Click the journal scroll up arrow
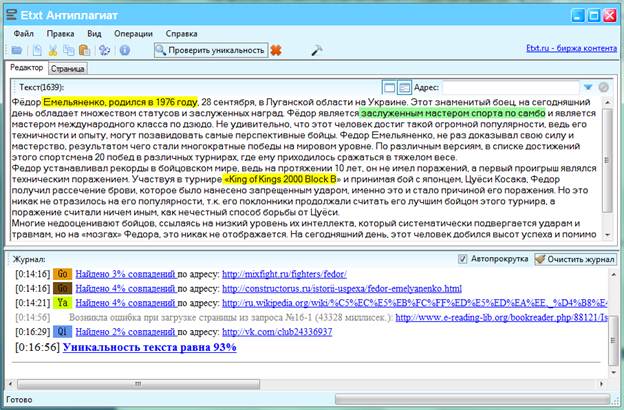This screenshot has width=624, height=410. click(x=613, y=274)
